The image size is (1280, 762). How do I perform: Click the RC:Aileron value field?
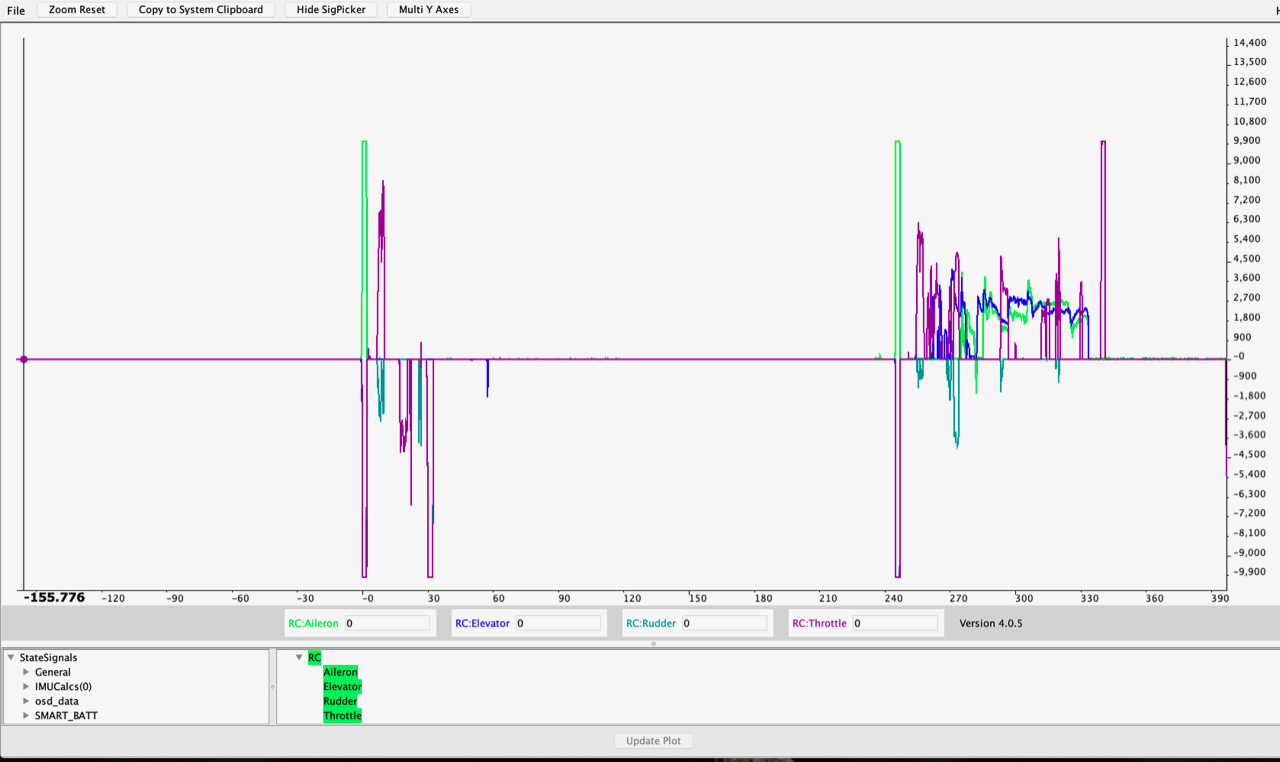coord(387,623)
